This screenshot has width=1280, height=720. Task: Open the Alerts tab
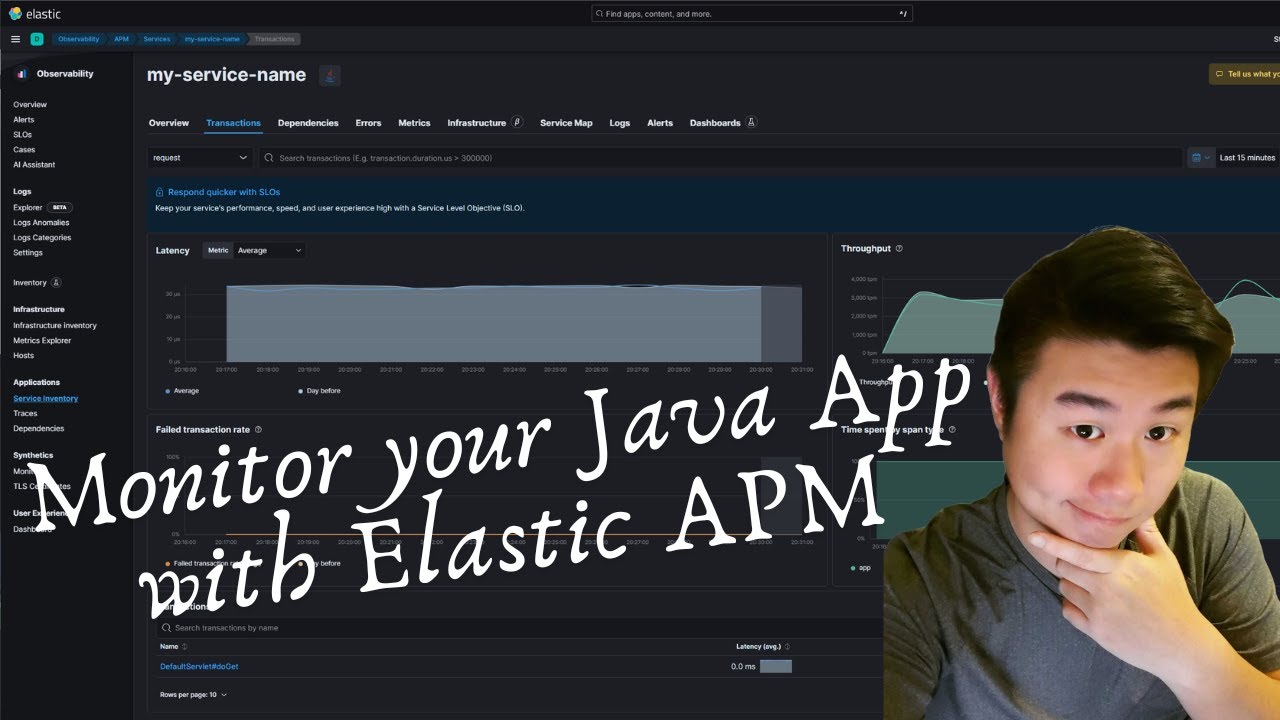click(660, 123)
